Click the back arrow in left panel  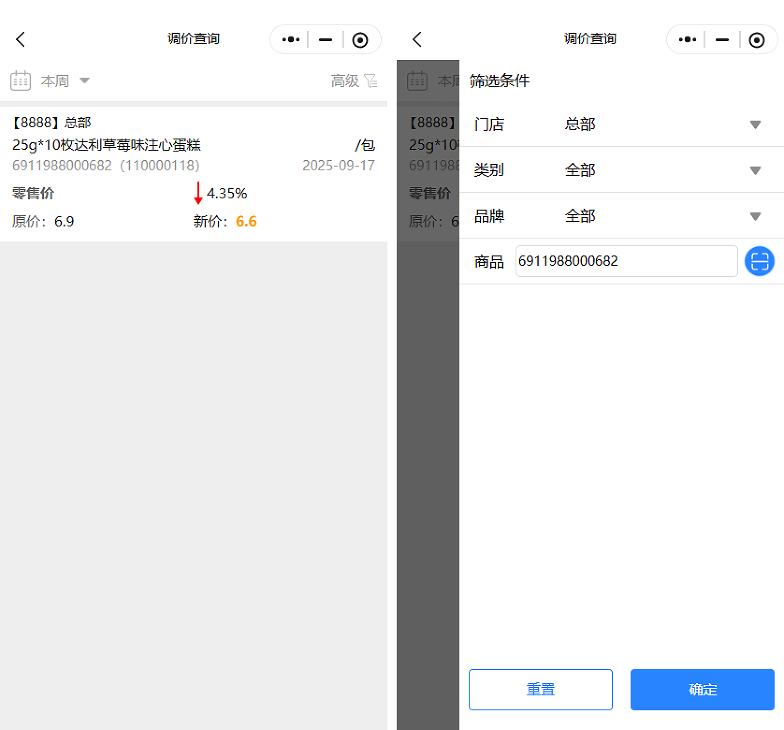20,40
